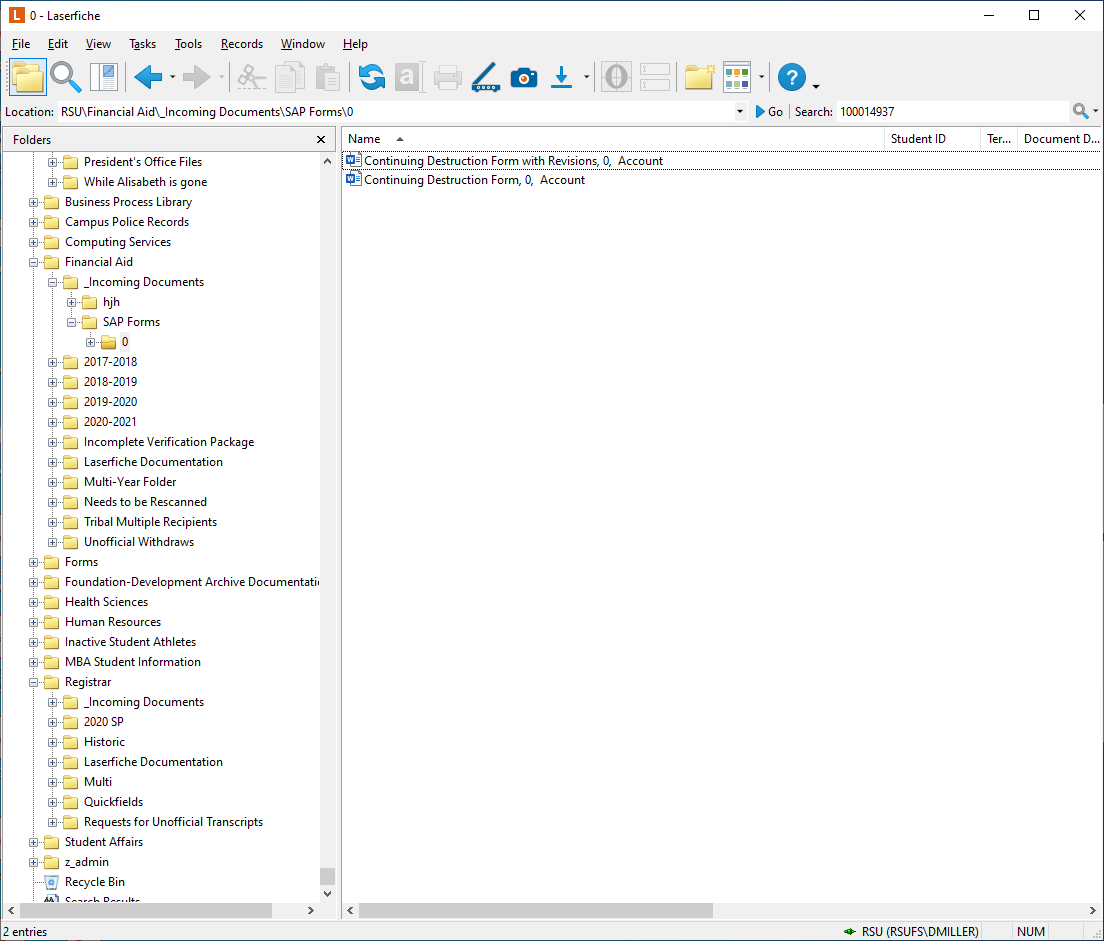Open the Tools menu
This screenshot has width=1104, height=941.
[x=188, y=44]
